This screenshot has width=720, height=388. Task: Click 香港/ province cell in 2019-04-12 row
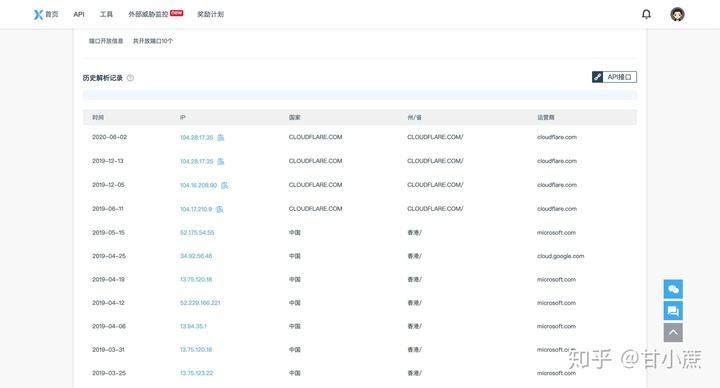click(x=414, y=303)
